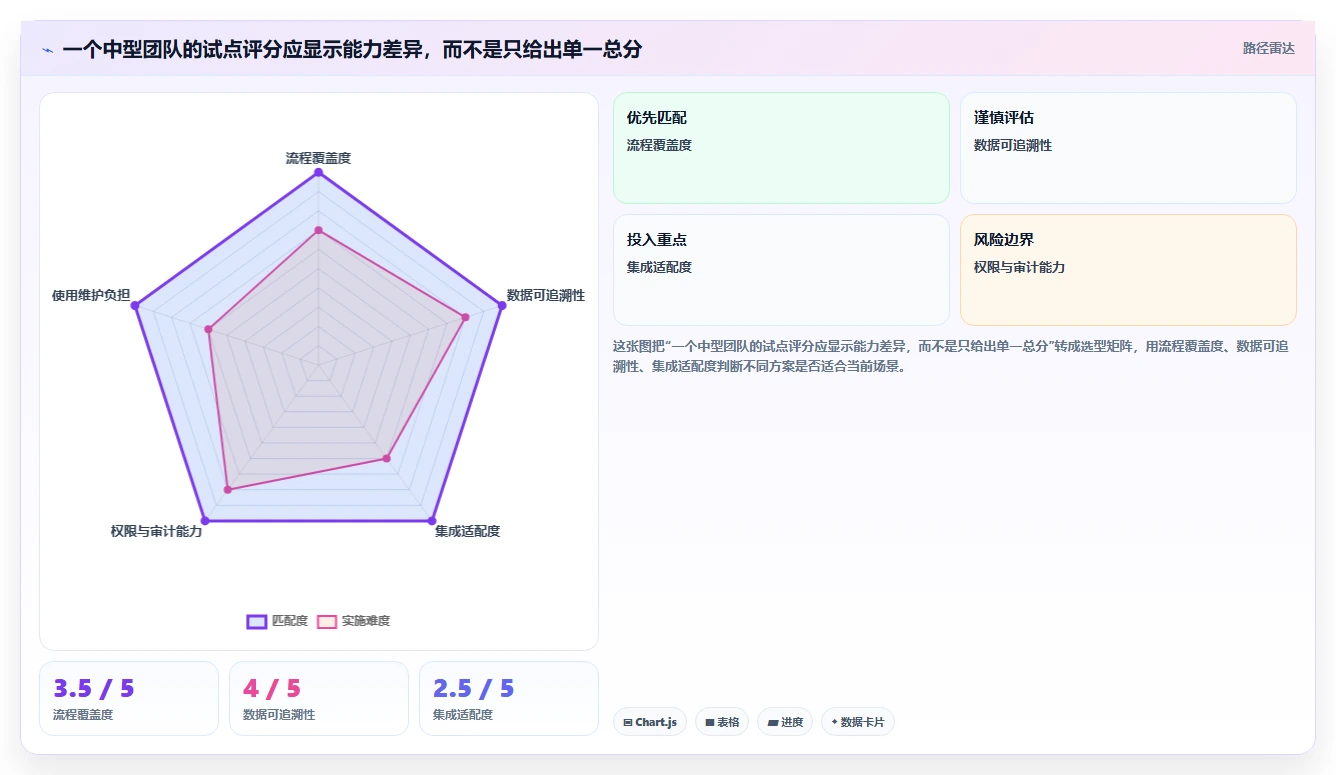Click the pink 实施难度 point on 数据可追溯性 axis

point(465,317)
